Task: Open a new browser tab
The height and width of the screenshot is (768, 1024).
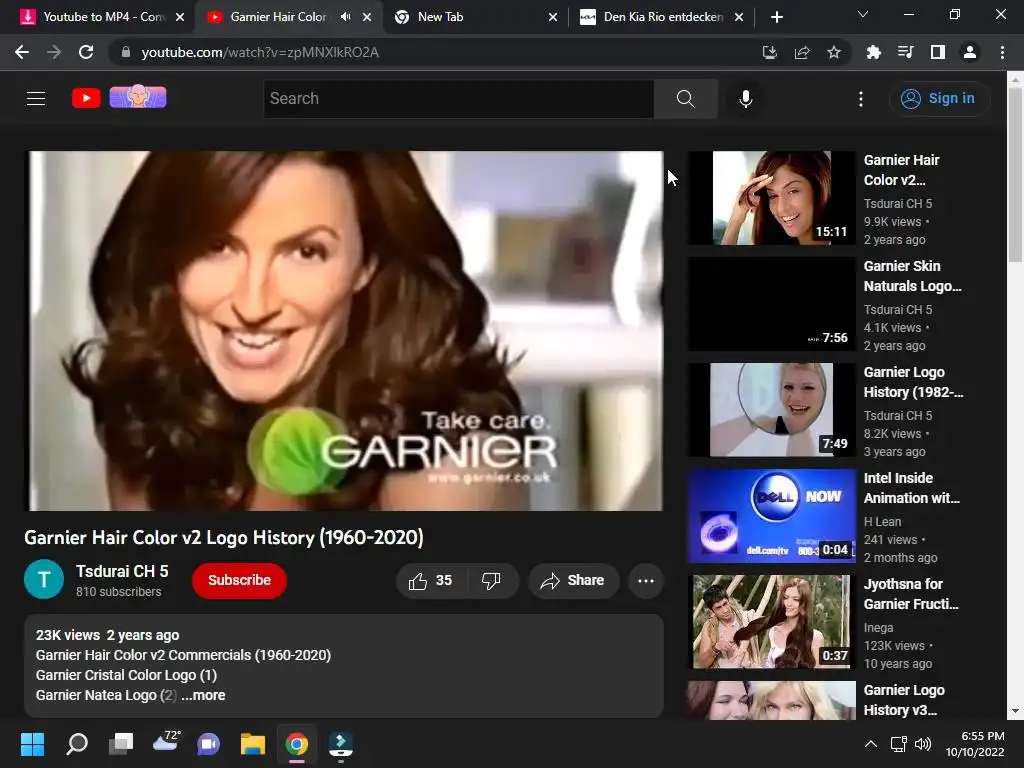Action: (x=776, y=17)
